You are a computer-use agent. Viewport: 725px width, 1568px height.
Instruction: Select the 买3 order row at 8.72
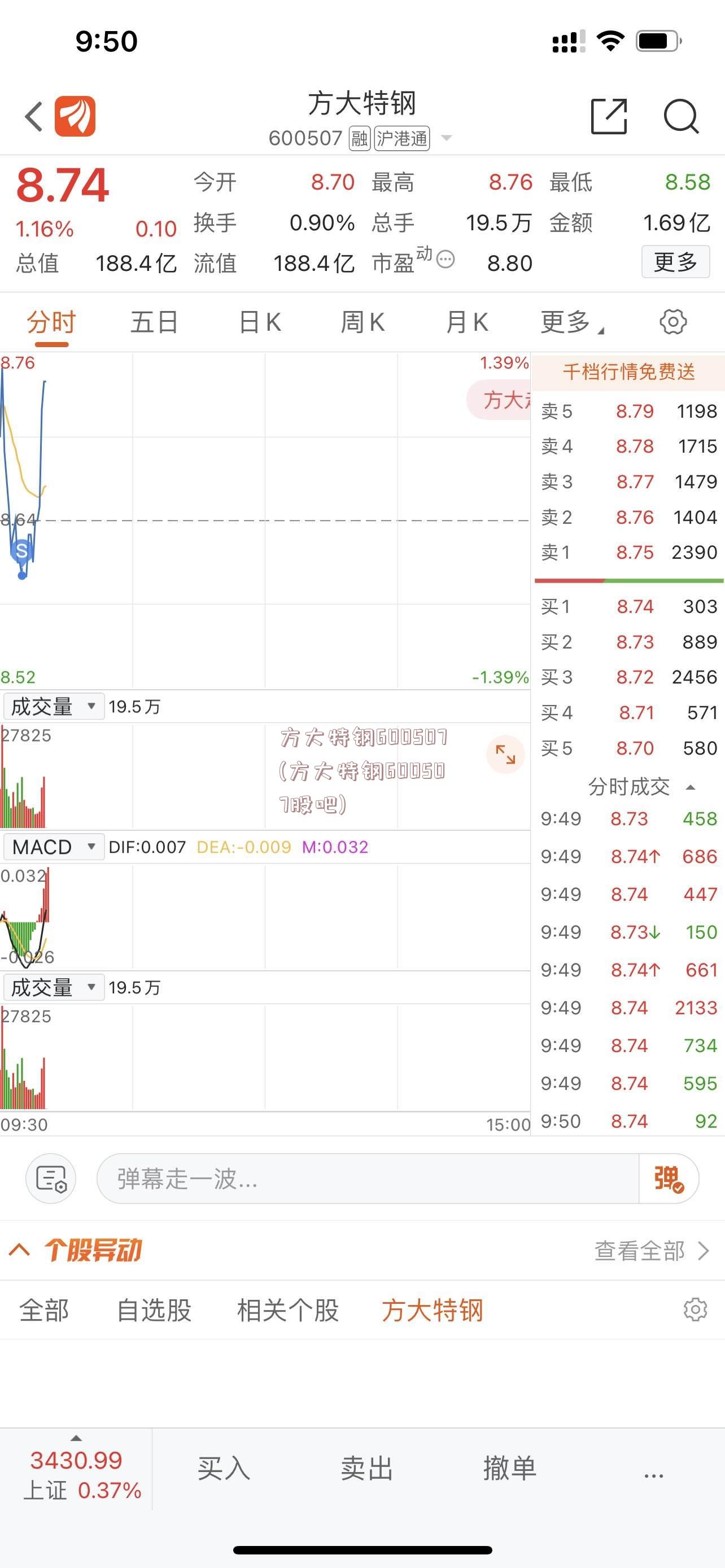(x=628, y=677)
